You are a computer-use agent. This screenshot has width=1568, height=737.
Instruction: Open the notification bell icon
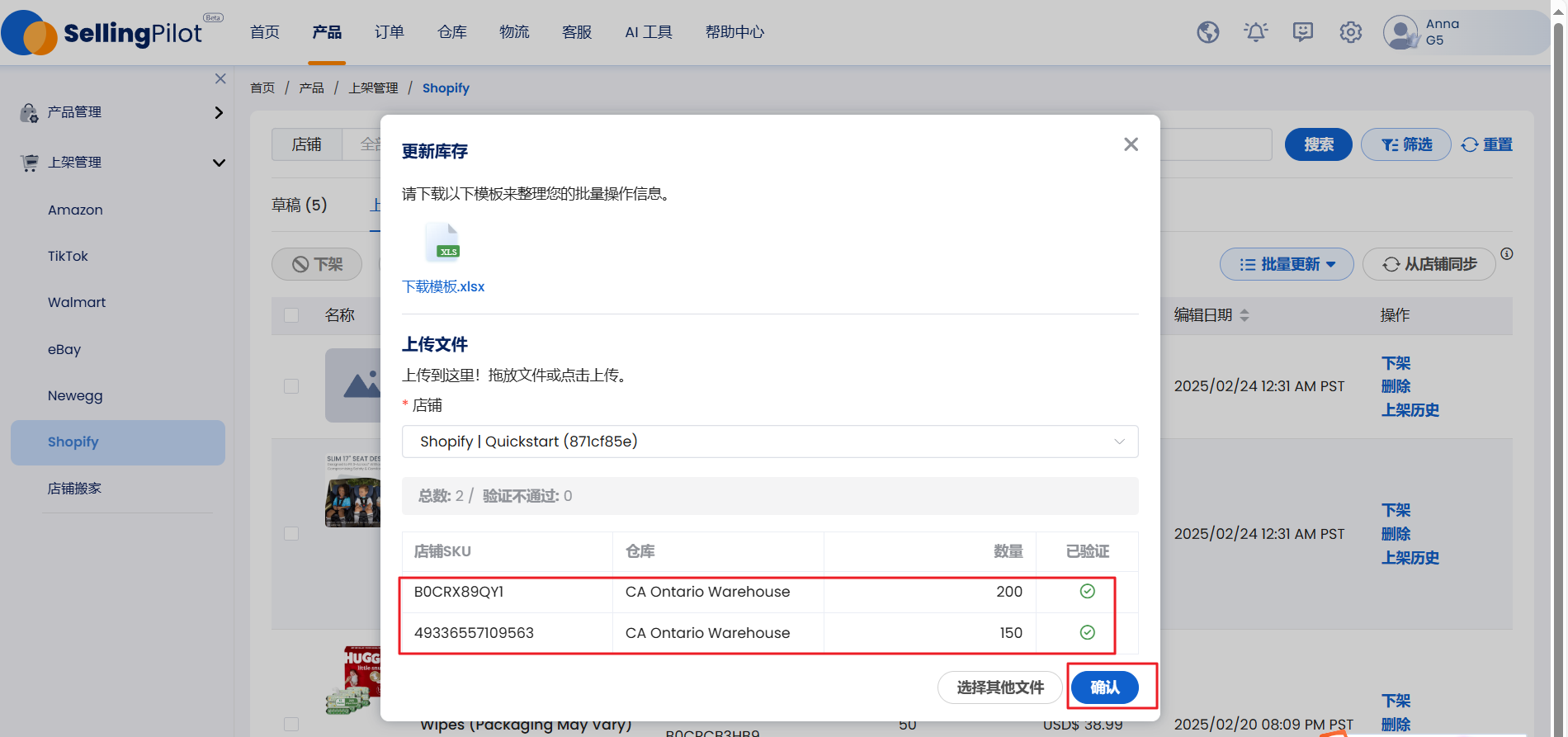[x=1256, y=32]
